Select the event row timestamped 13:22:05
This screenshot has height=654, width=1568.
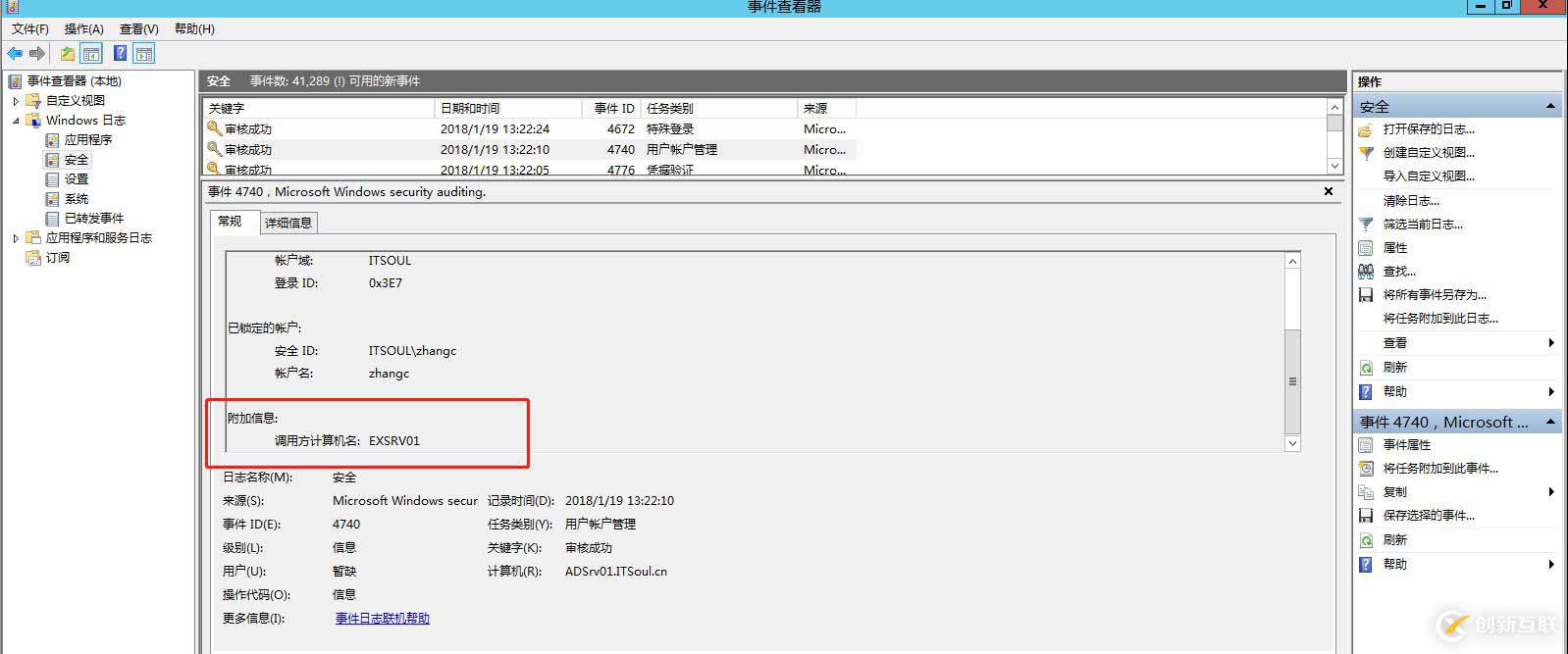[530, 169]
